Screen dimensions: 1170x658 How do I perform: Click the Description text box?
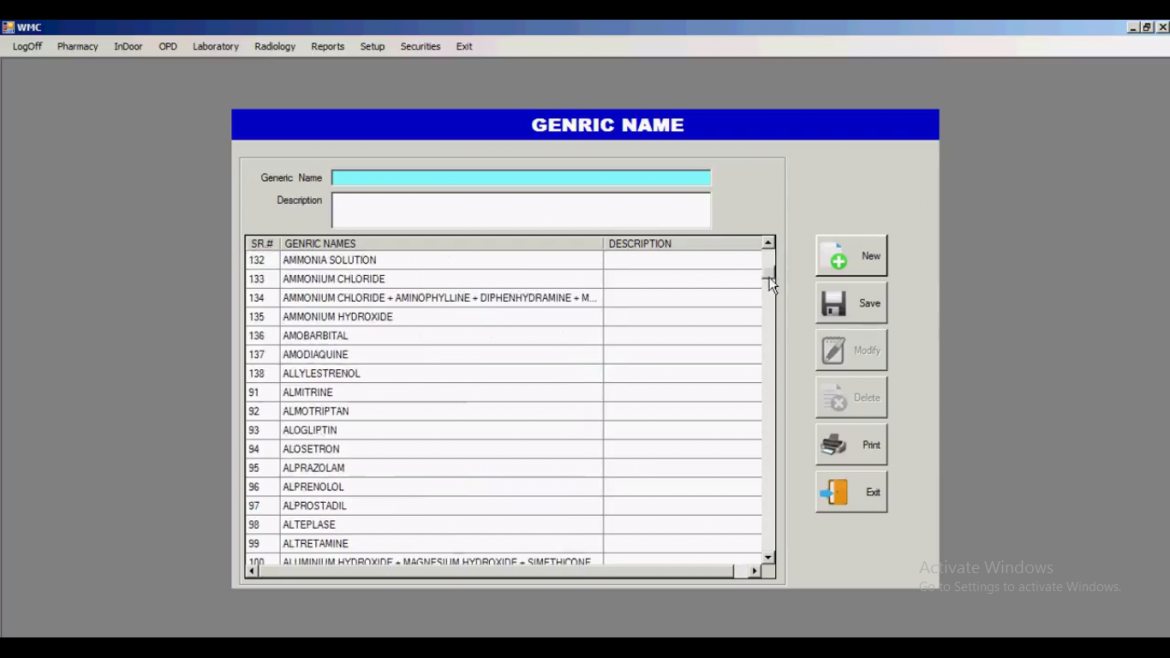(520, 209)
